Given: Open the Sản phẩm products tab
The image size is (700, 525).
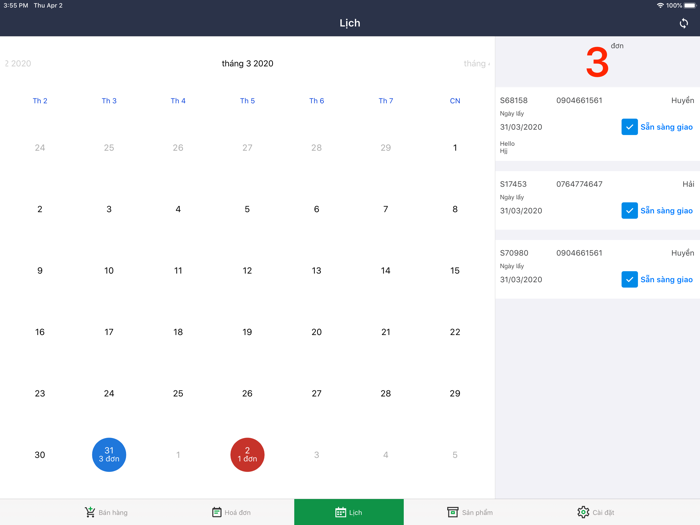Looking at the screenshot, I should tap(470, 512).
